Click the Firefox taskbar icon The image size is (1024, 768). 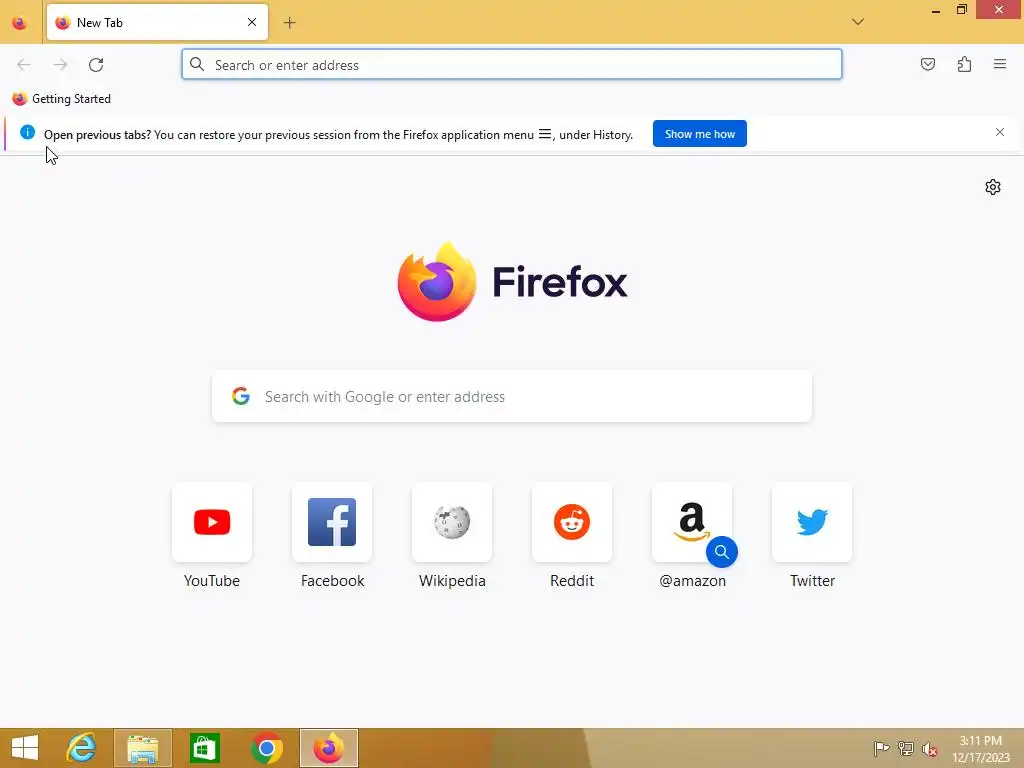tap(328, 748)
